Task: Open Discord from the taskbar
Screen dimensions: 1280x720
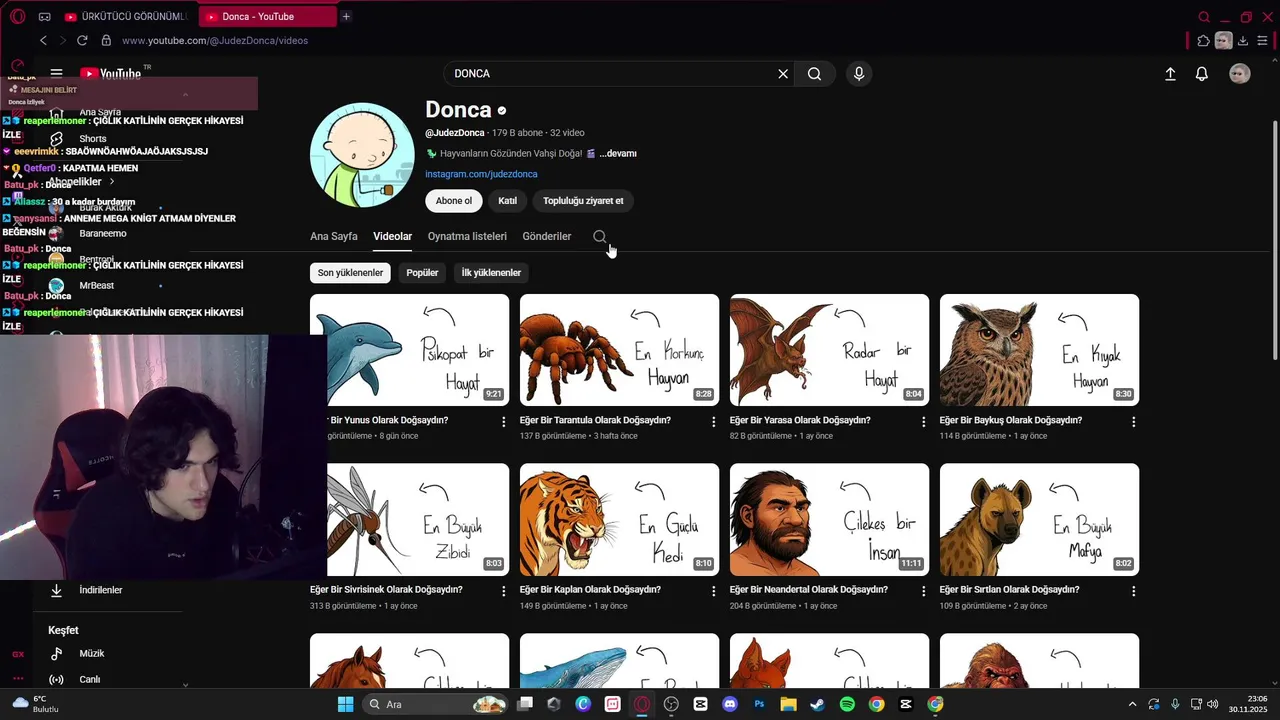Action: coord(730,704)
